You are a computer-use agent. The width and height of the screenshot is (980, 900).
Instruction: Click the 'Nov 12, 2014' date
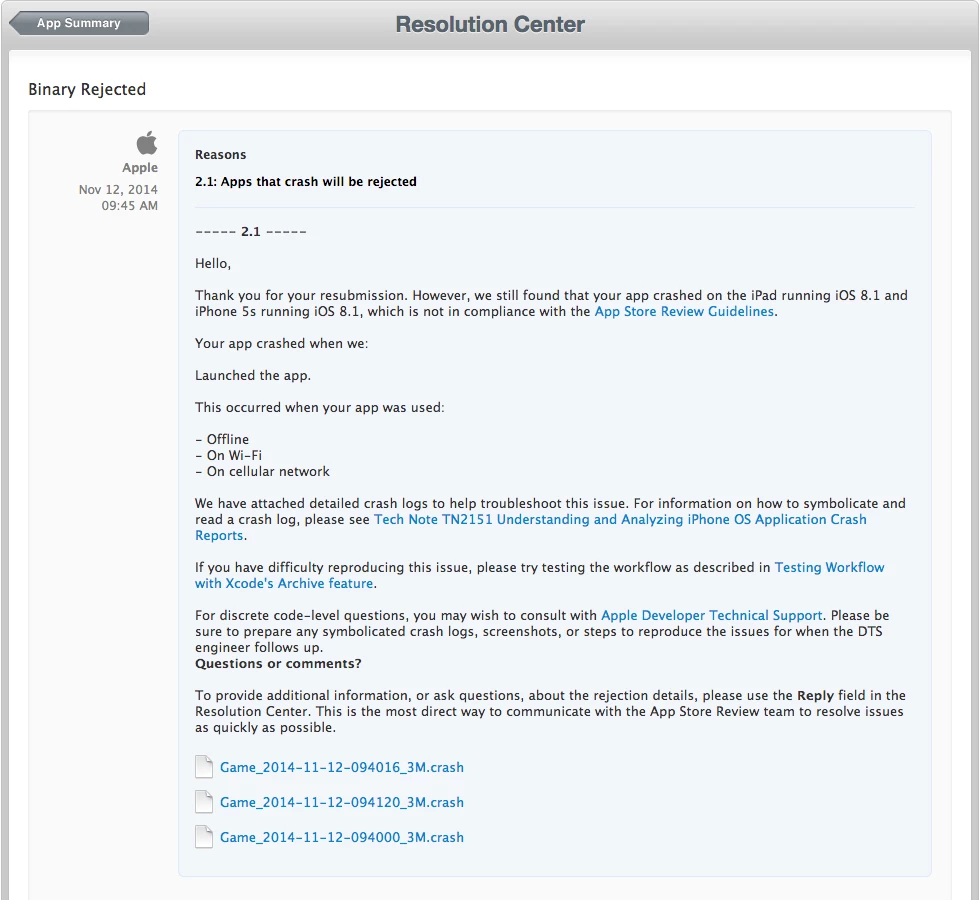click(x=118, y=189)
